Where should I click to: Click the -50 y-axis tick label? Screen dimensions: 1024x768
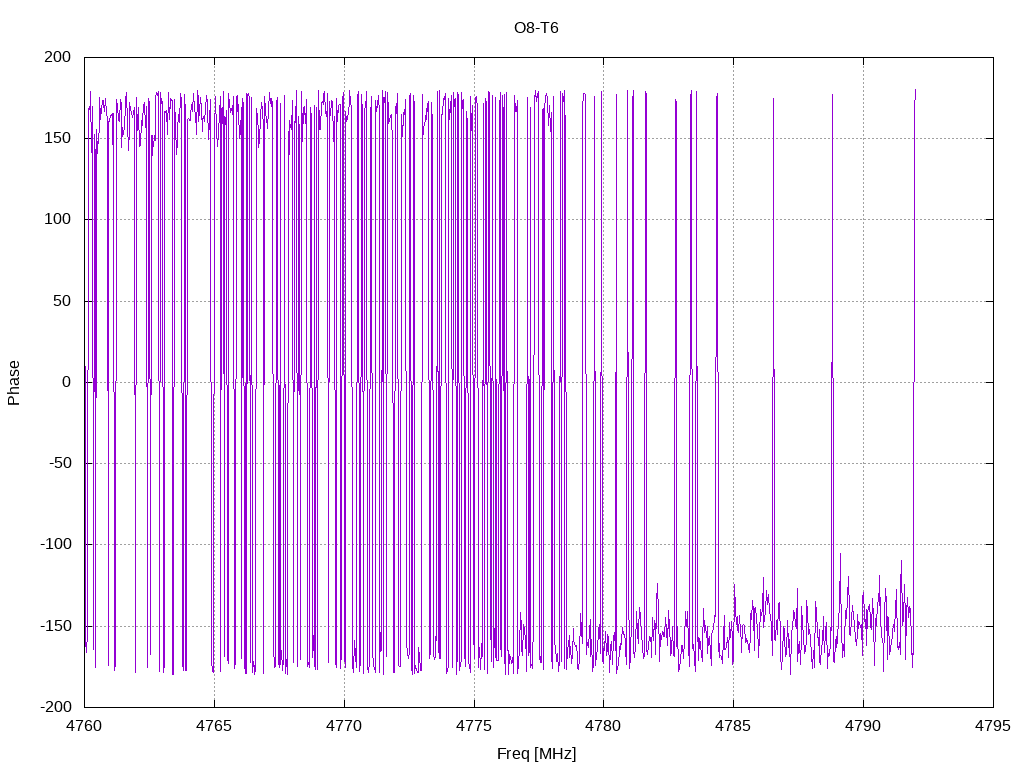(60, 463)
